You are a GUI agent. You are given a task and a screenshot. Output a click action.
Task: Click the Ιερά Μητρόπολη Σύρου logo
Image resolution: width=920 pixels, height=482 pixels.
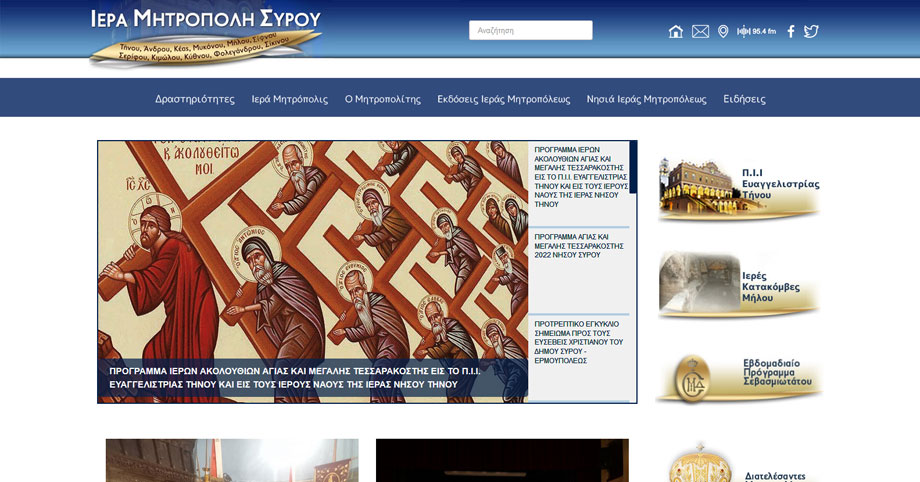click(x=205, y=36)
